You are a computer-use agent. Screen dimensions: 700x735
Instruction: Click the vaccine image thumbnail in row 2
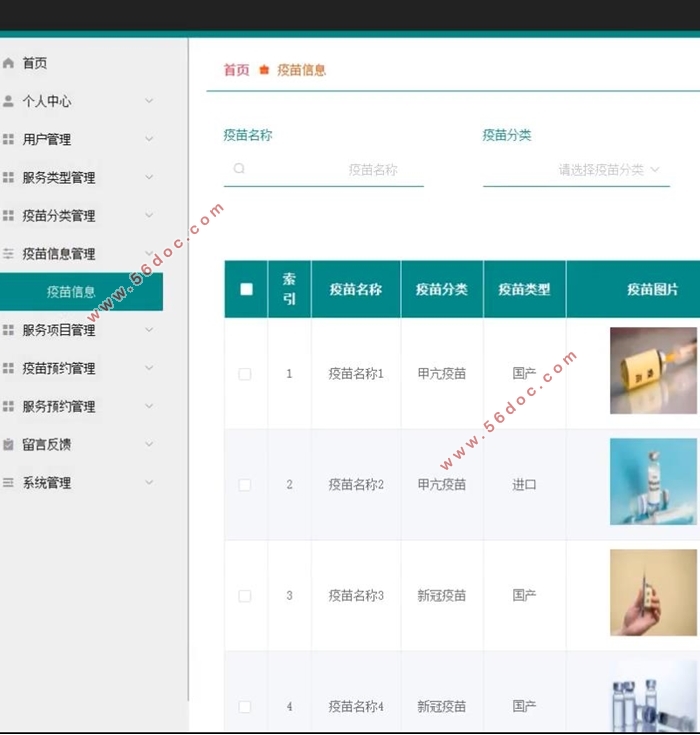tap(653, 482)
